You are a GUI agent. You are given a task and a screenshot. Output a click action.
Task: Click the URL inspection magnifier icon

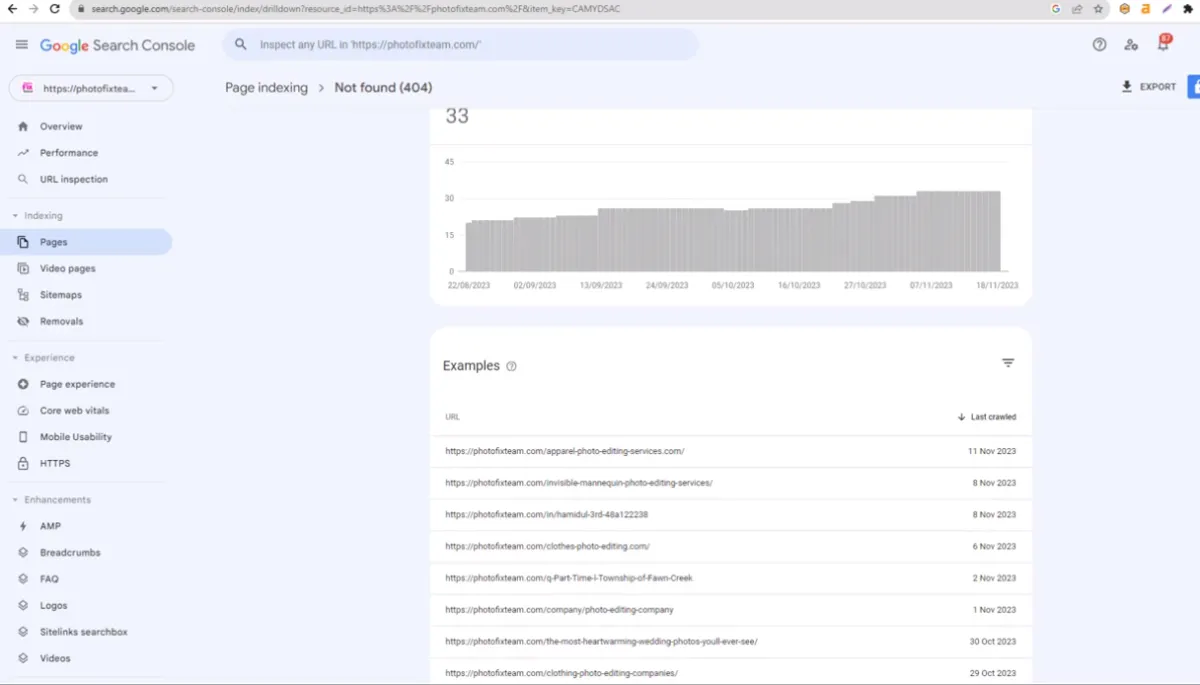pos(23,180)
